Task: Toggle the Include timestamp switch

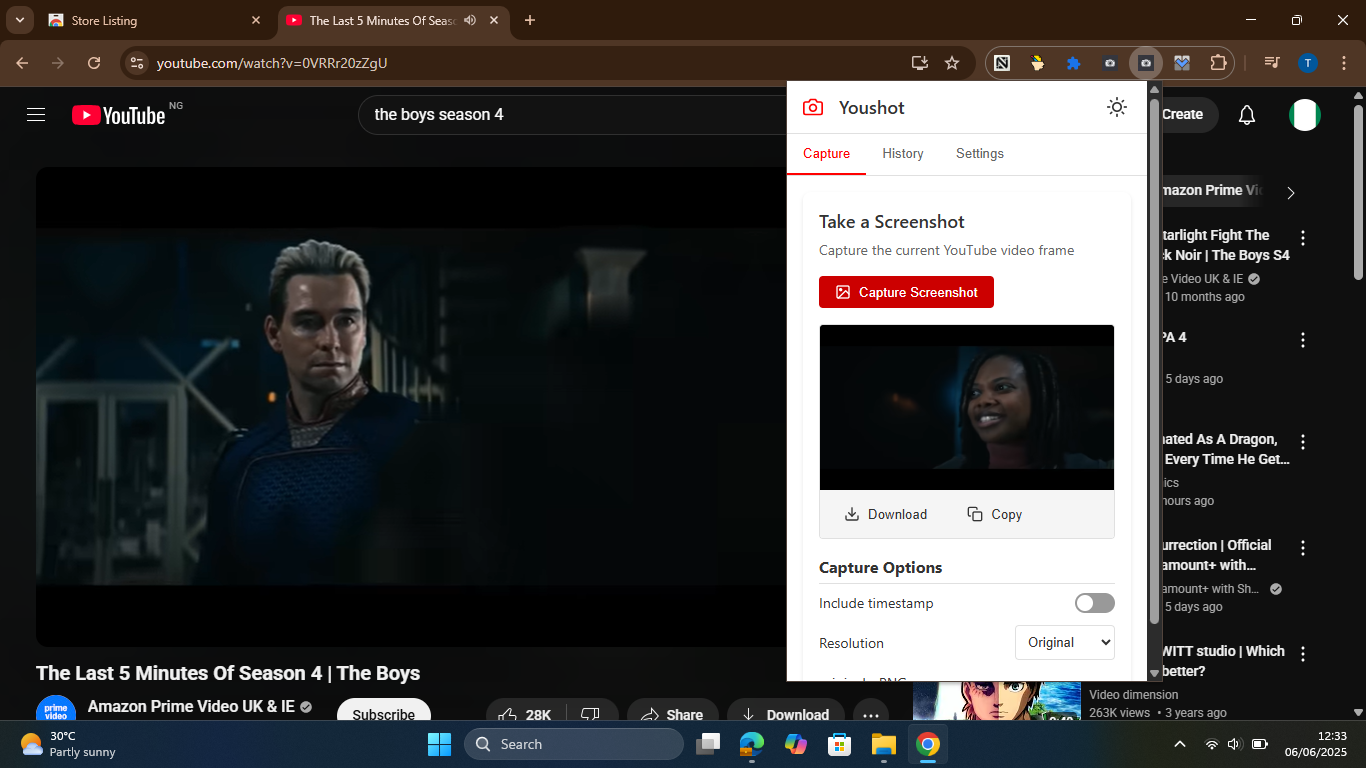Action: [x=1094, y=603]
